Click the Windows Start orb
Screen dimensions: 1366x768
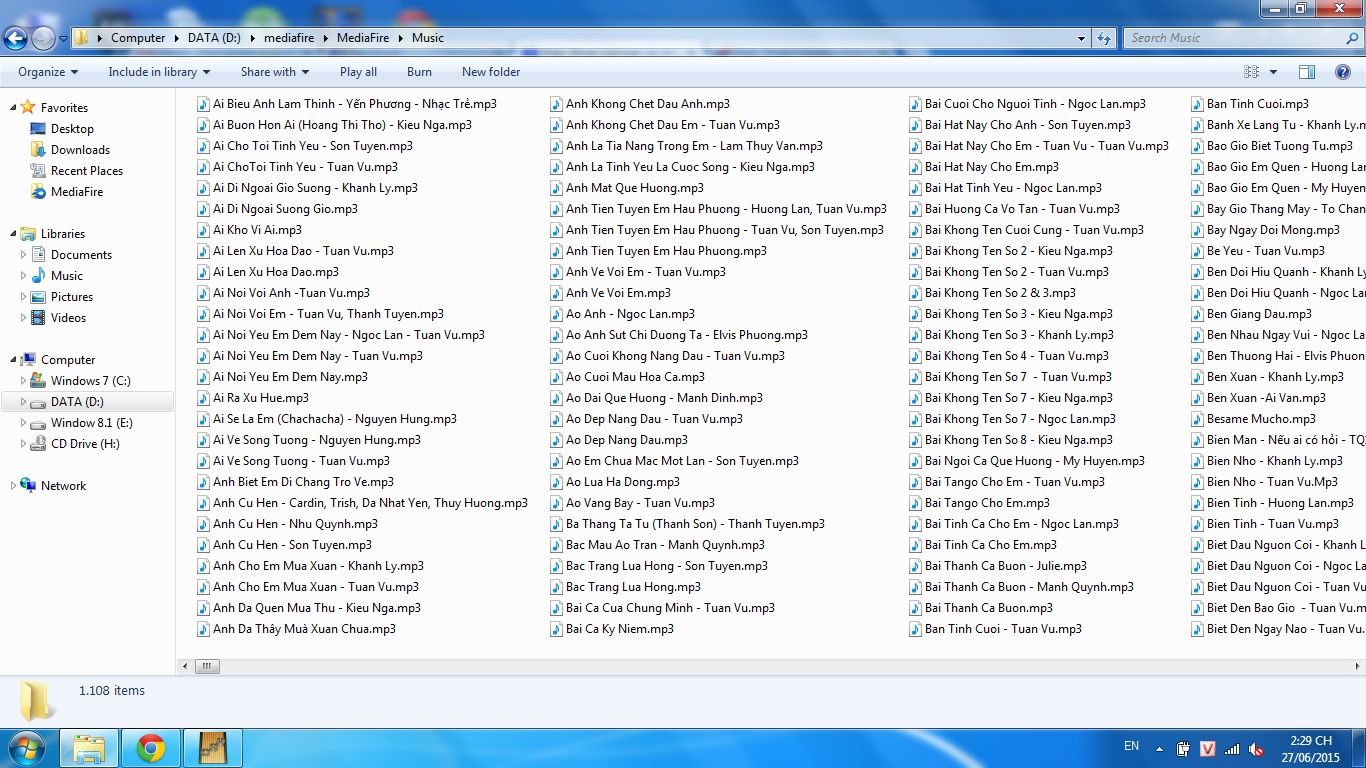25,748
